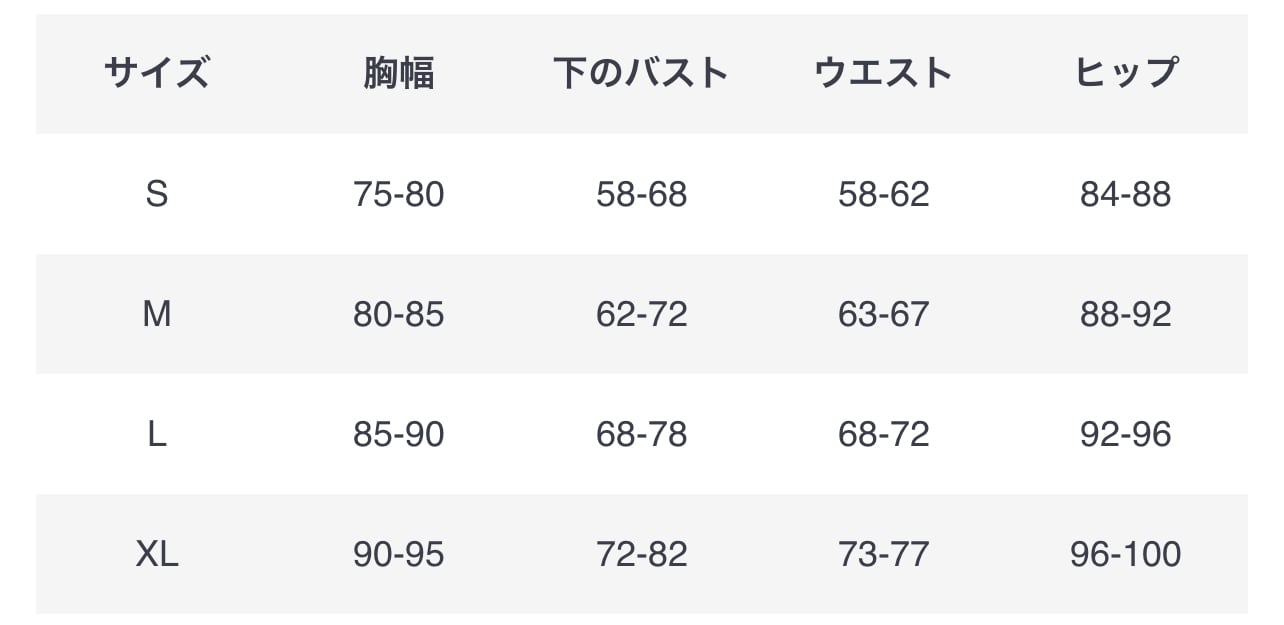Select the L size row label
The height and width of the screenshot is (625, 1284).
pyautogui.click(x=157, y=434)
